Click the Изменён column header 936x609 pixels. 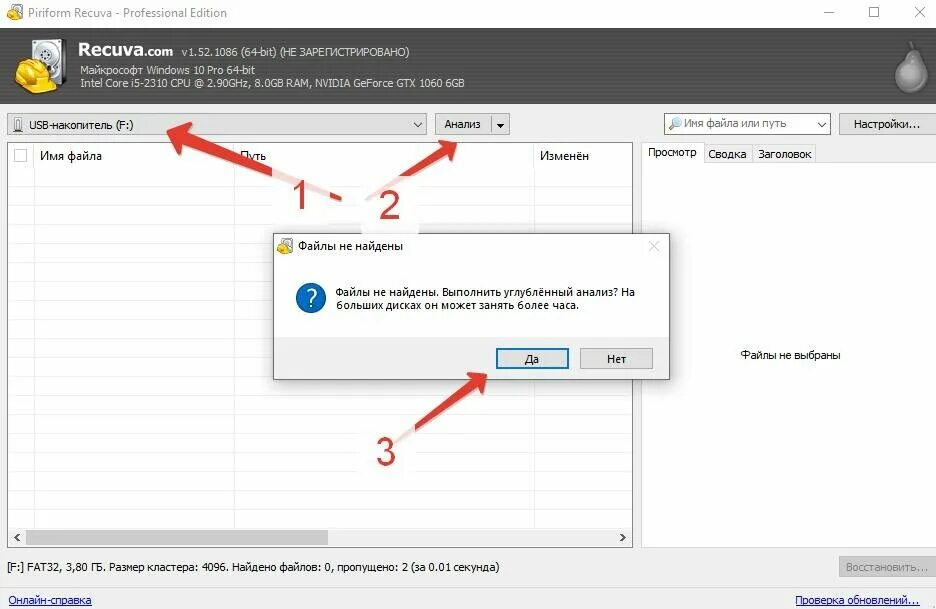tap(583, 156)
